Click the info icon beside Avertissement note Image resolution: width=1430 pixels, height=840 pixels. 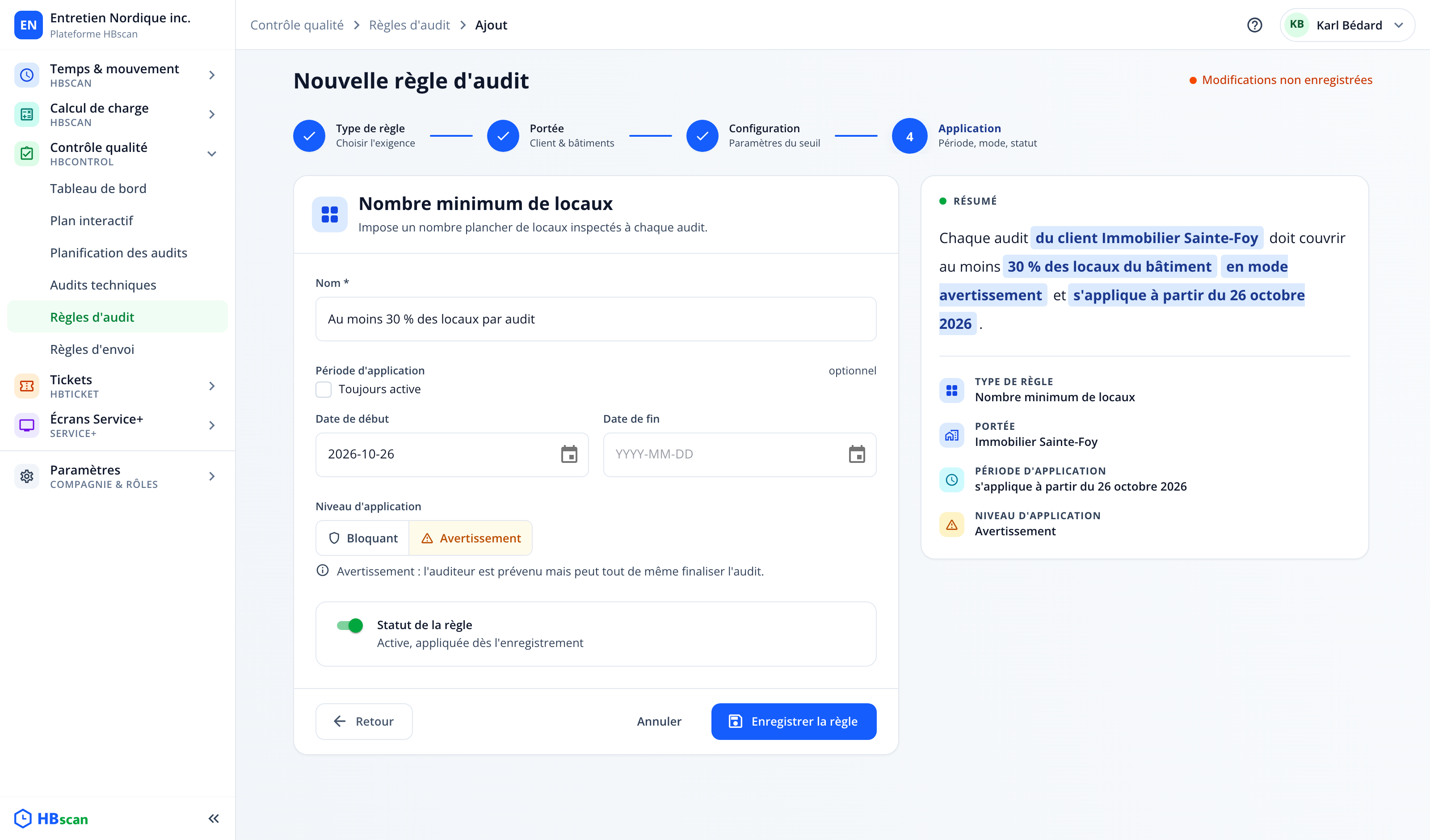[322, 571]
